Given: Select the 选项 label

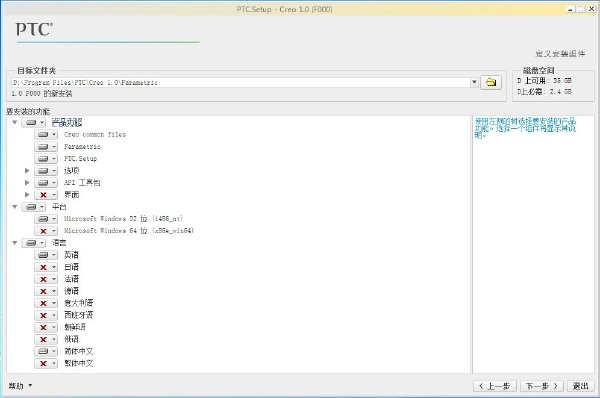Looking at the screenshot, I should (72, 171).
